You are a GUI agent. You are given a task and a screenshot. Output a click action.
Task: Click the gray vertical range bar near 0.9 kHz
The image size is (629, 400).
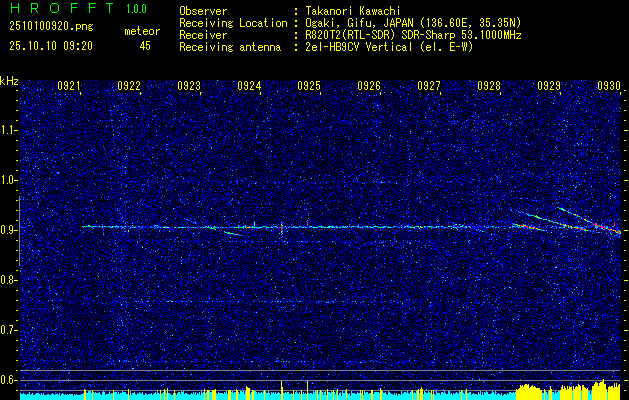[x=19, y=231]
